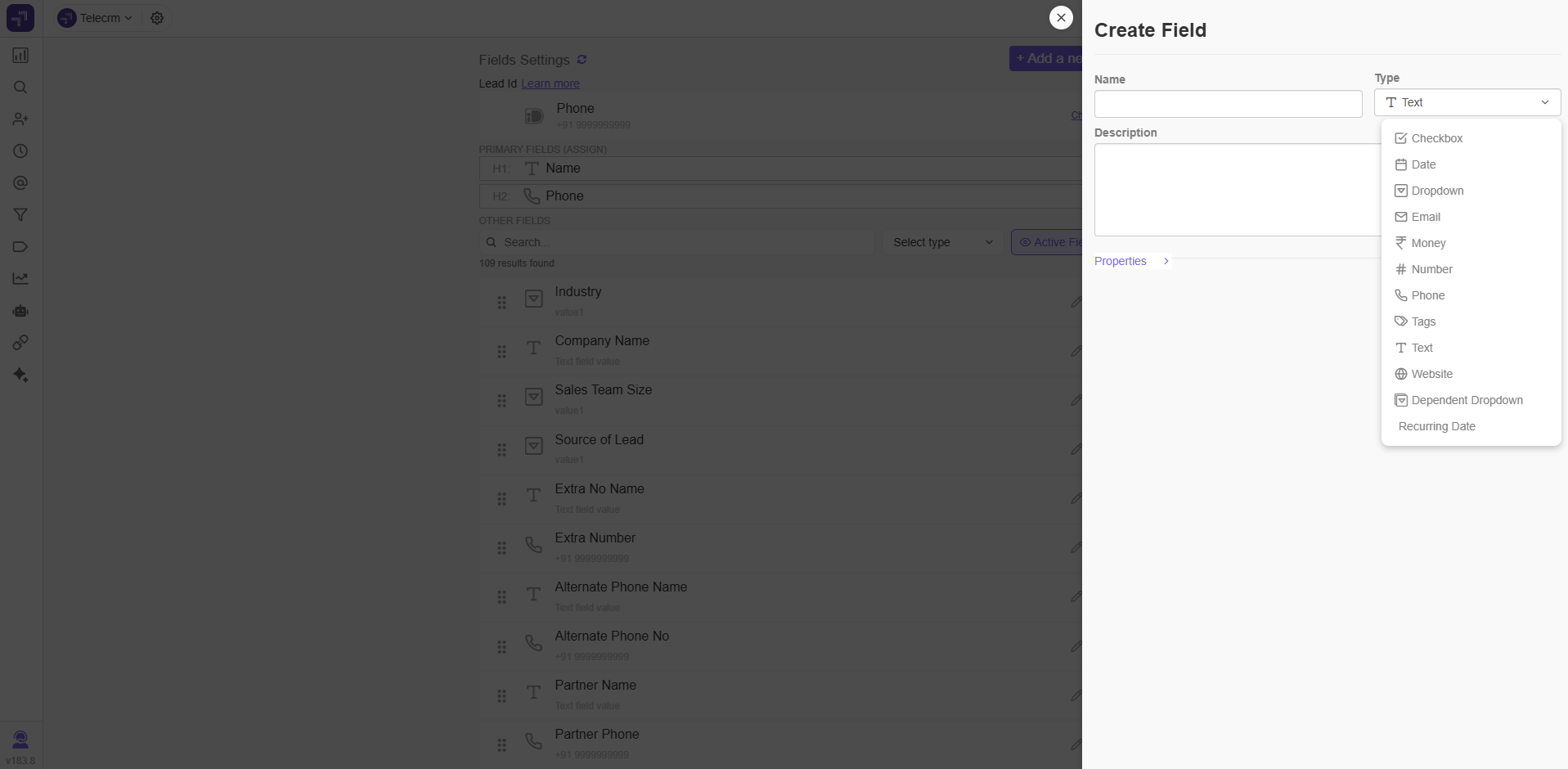The width and height of the screenshot is (1568, 769).
Task: Click the Name input field in Create Field
Action: [1227, 104]
